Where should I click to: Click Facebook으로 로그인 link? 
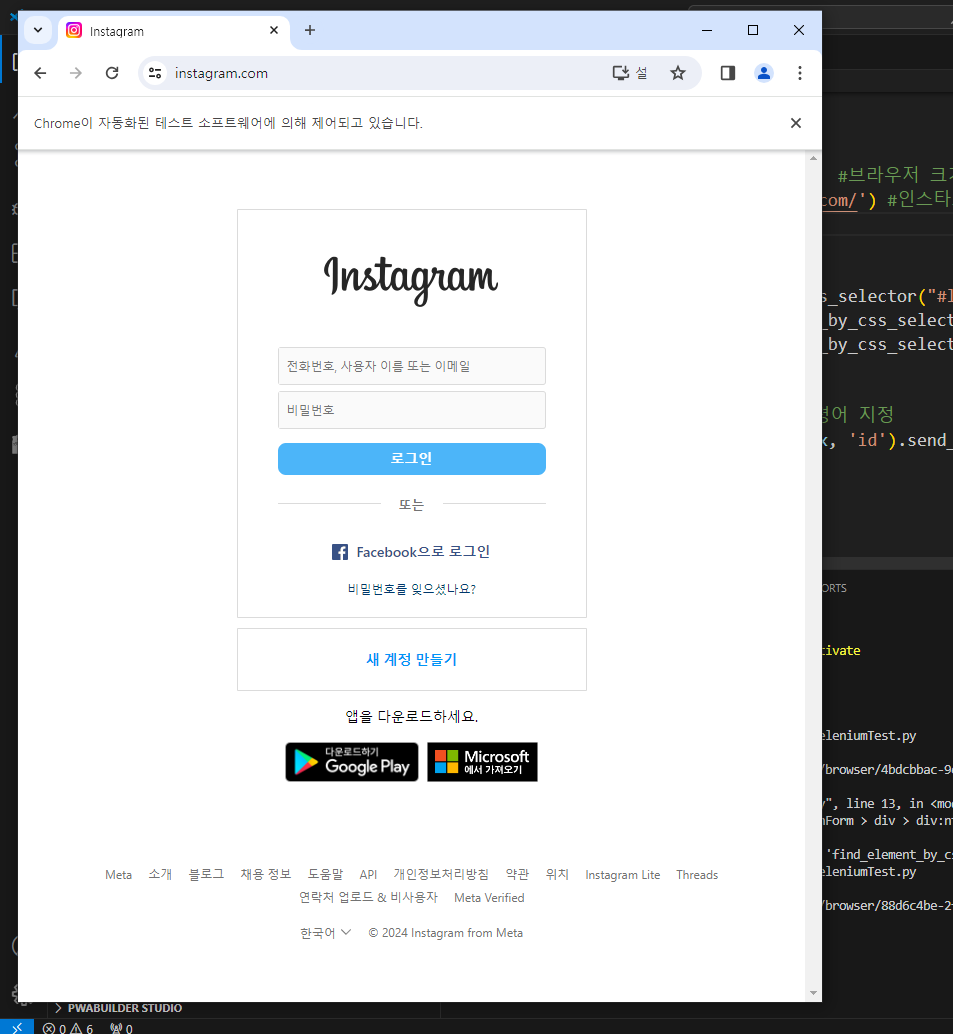click(x=423, y=552)
